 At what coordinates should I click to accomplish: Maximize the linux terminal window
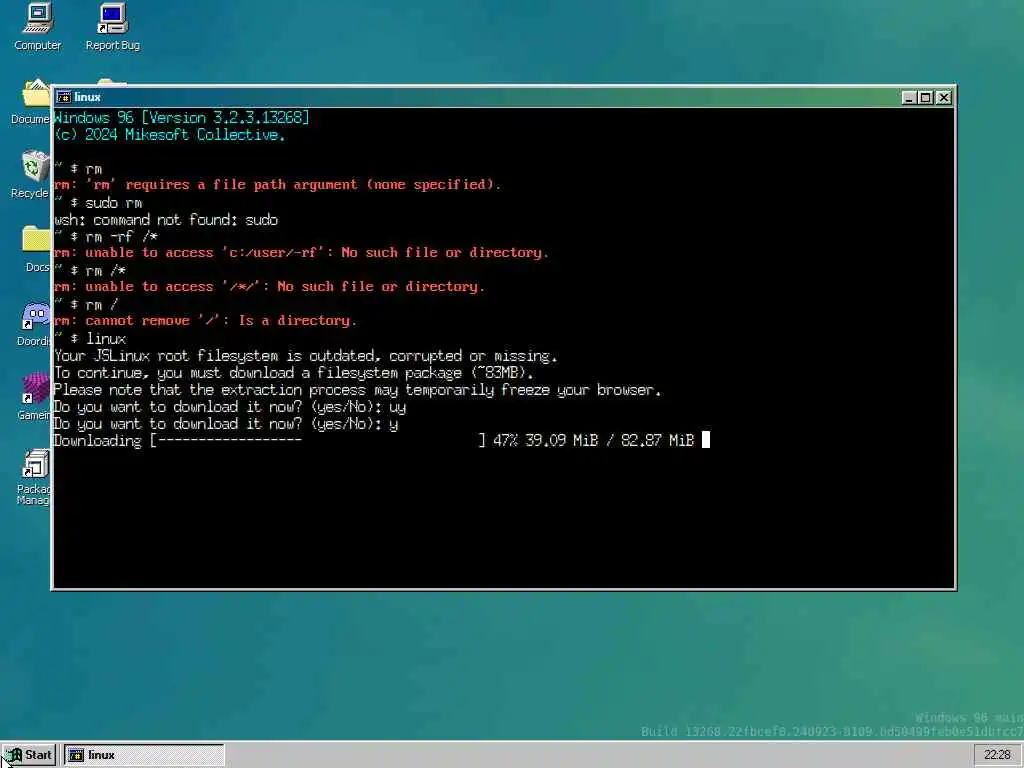pyautogui.click(x=925, y=97)
